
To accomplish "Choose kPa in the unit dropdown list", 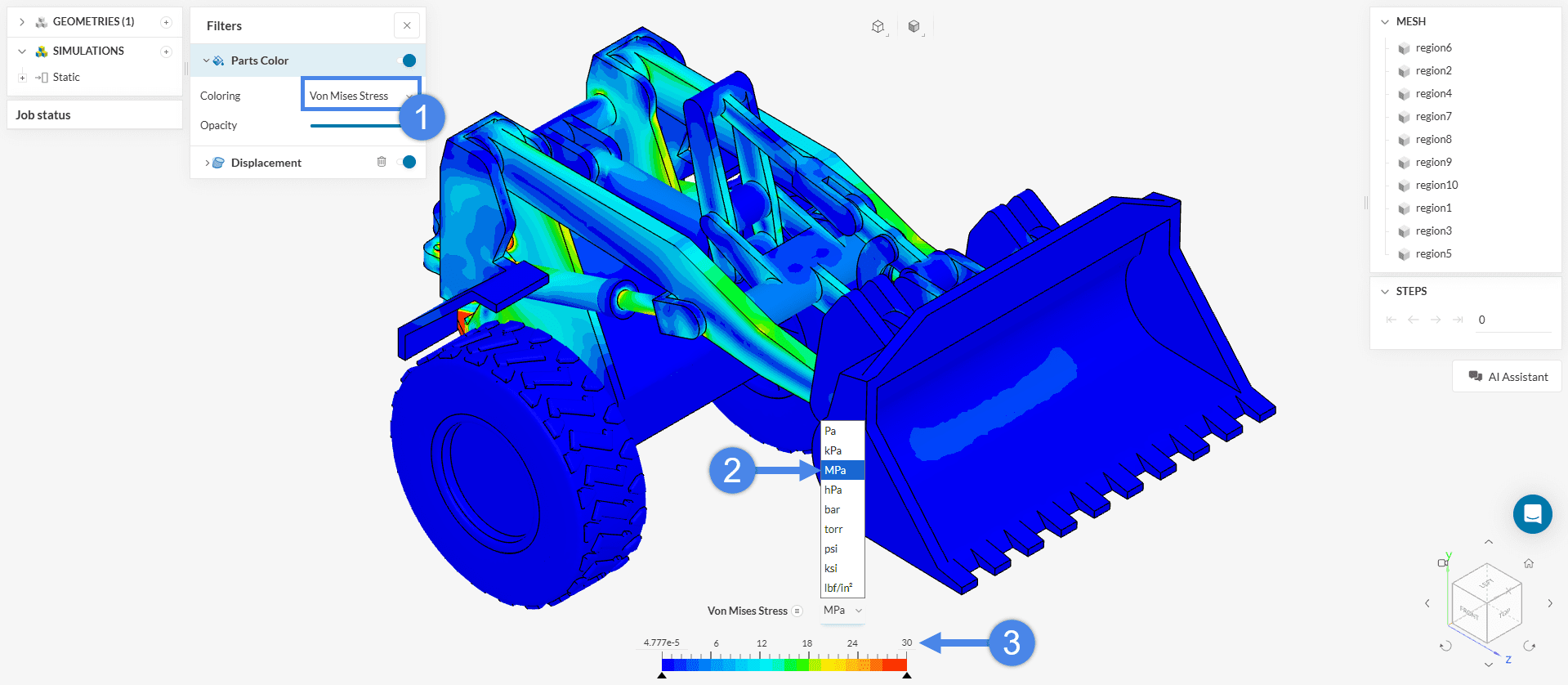I will point(833,450).
